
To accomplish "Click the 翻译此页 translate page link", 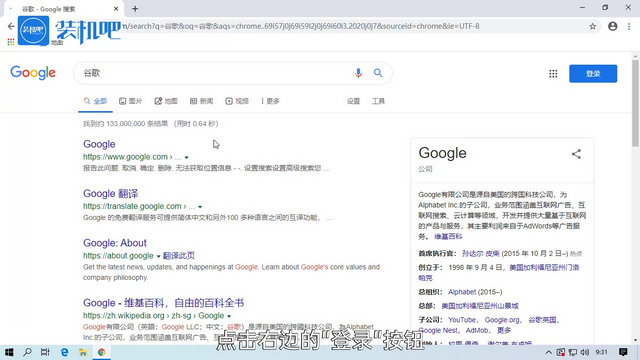I will click(x=179, y=256).
